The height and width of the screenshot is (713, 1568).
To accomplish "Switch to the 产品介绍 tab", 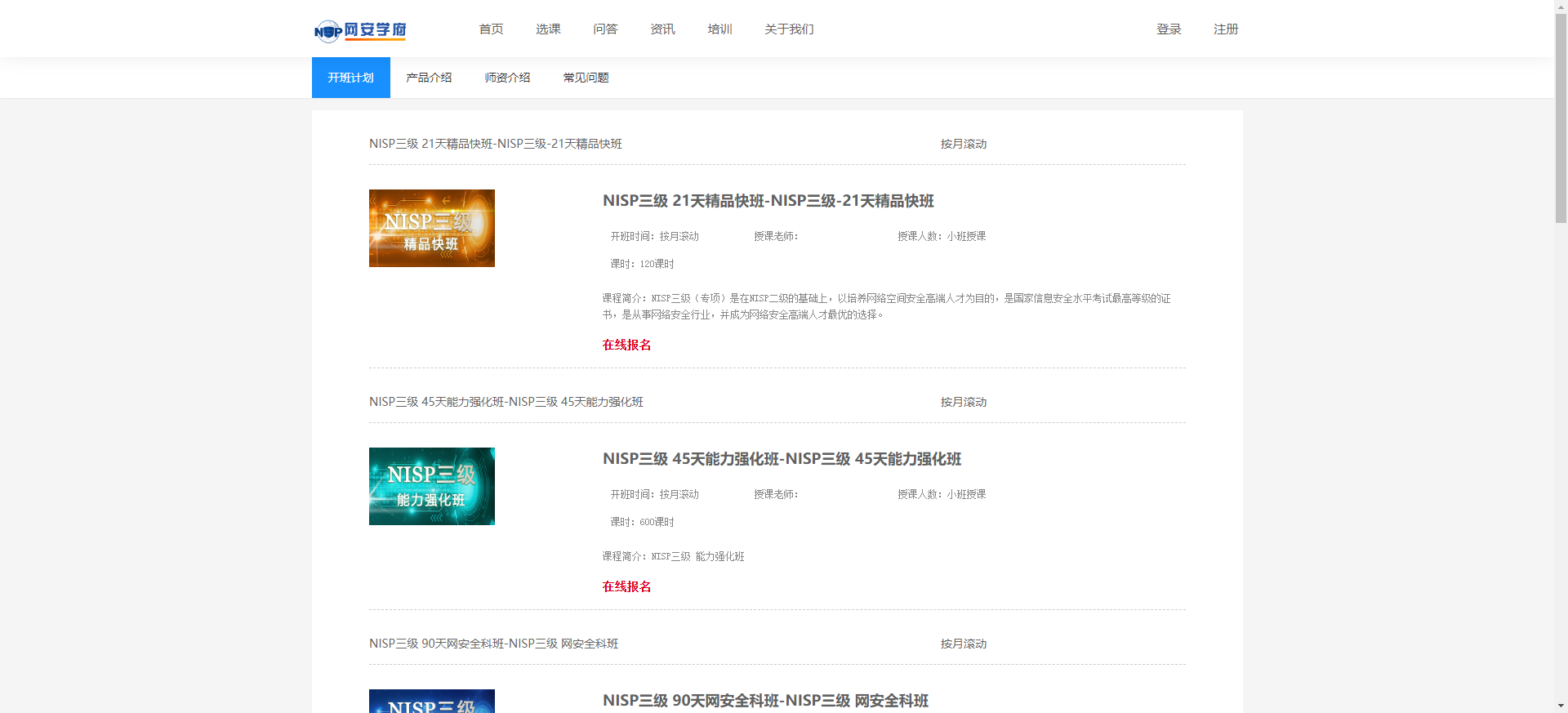I will pyautogui.click(x=429, y=78).
